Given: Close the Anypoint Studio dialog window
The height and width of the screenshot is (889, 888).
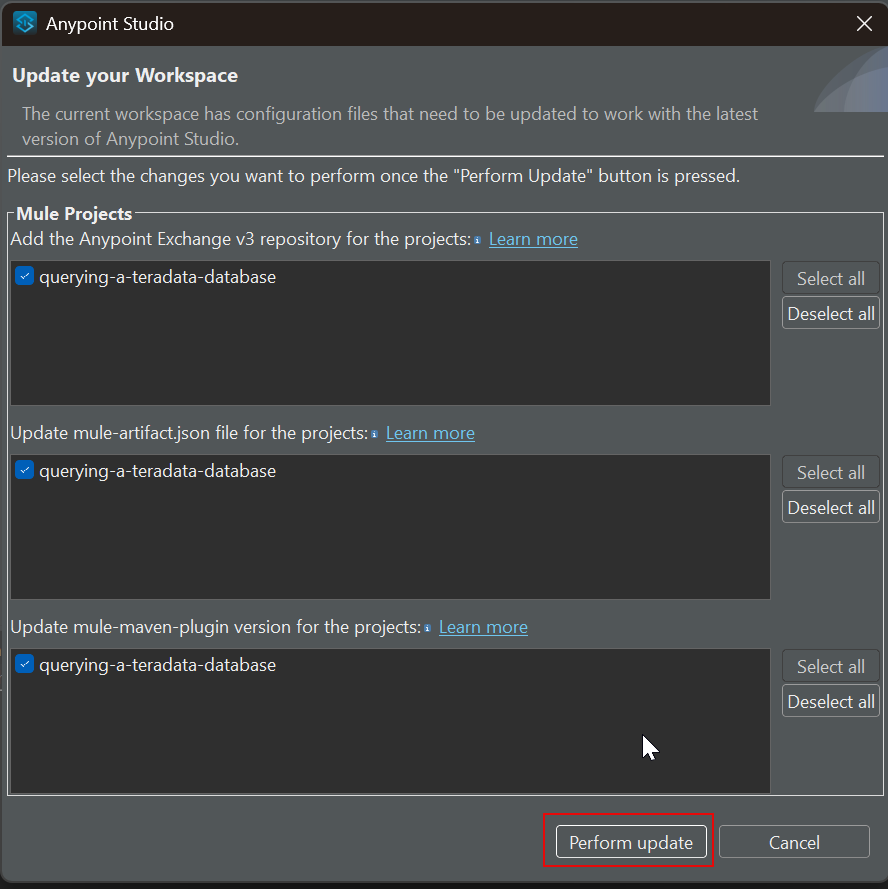Looking at the screenshot, I should (864, 24).
